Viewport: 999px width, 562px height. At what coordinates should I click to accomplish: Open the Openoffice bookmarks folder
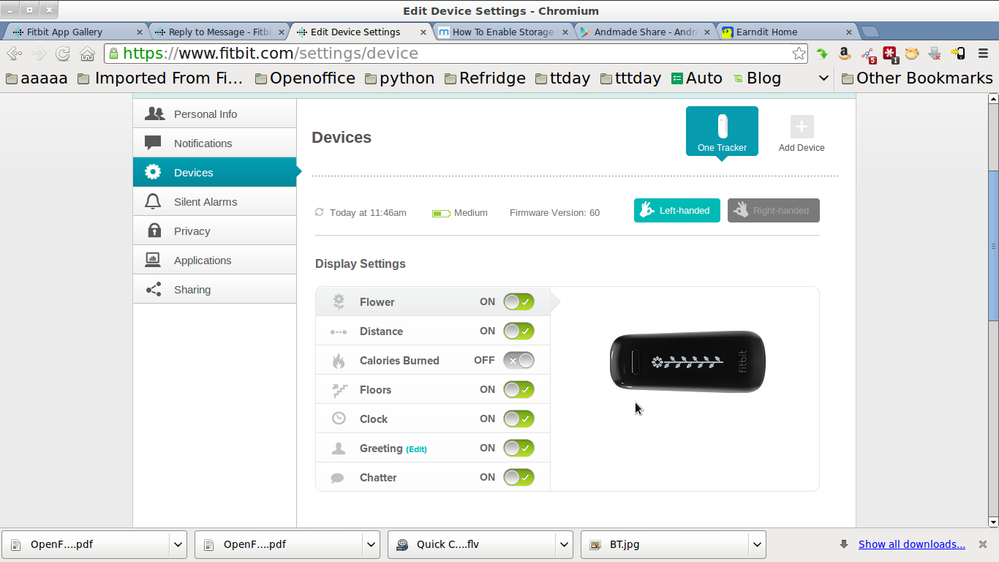tap(305, 78)
